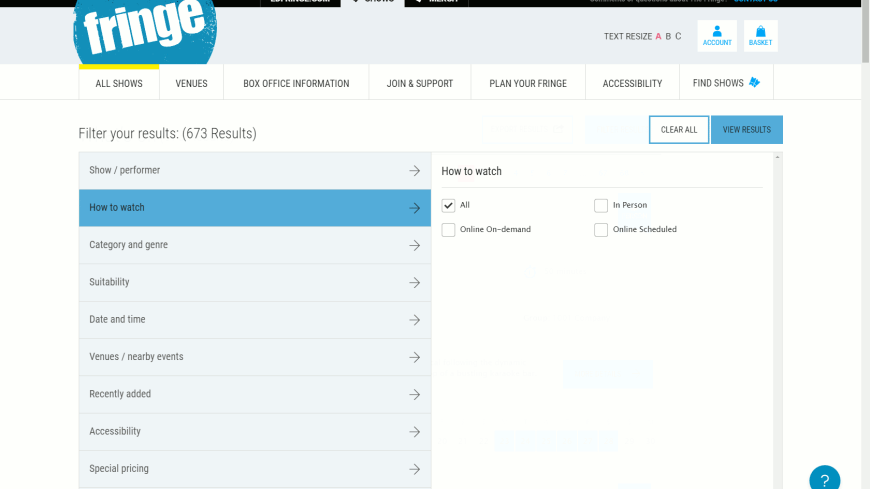Enable the In Person checkbox
The image size is (870, 489).
pyautogui.click(x=601, y=205)
